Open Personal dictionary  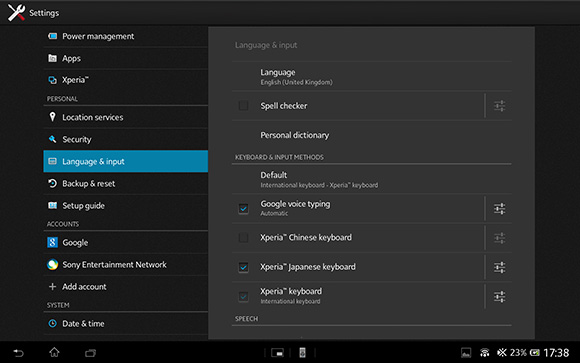click(x=372, y=135)
